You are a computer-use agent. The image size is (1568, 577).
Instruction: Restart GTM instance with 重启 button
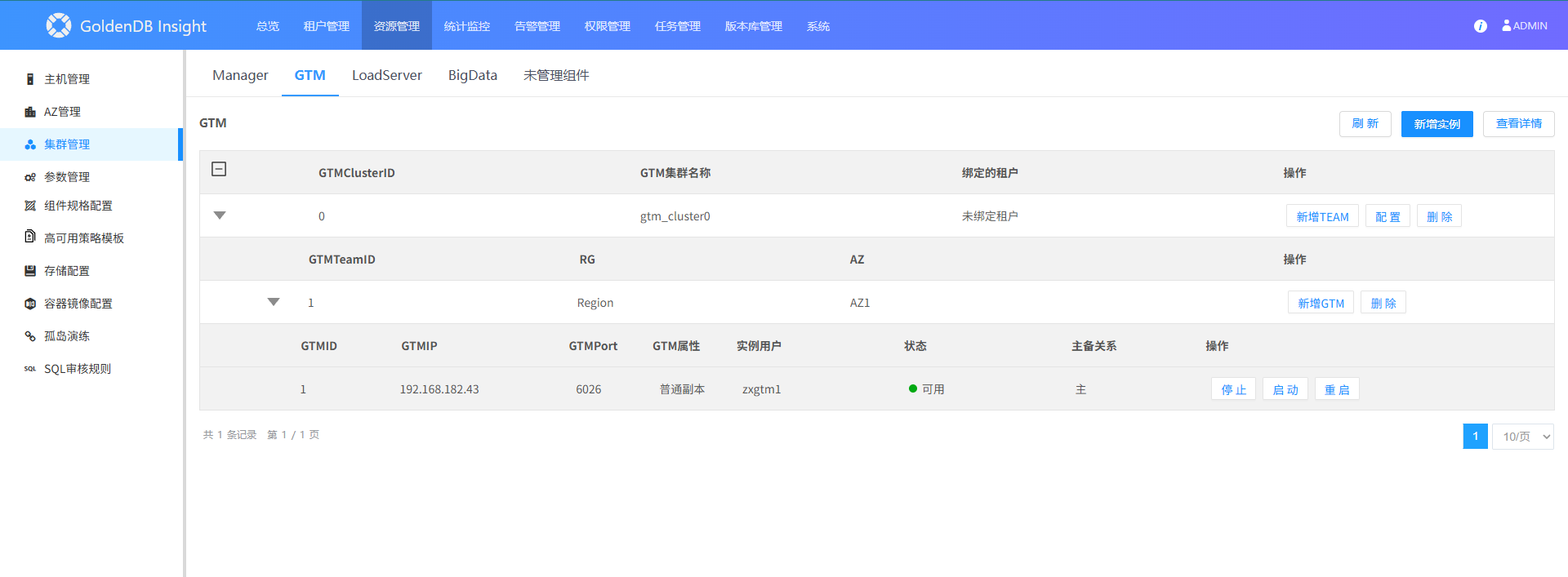click(1338, 389)
